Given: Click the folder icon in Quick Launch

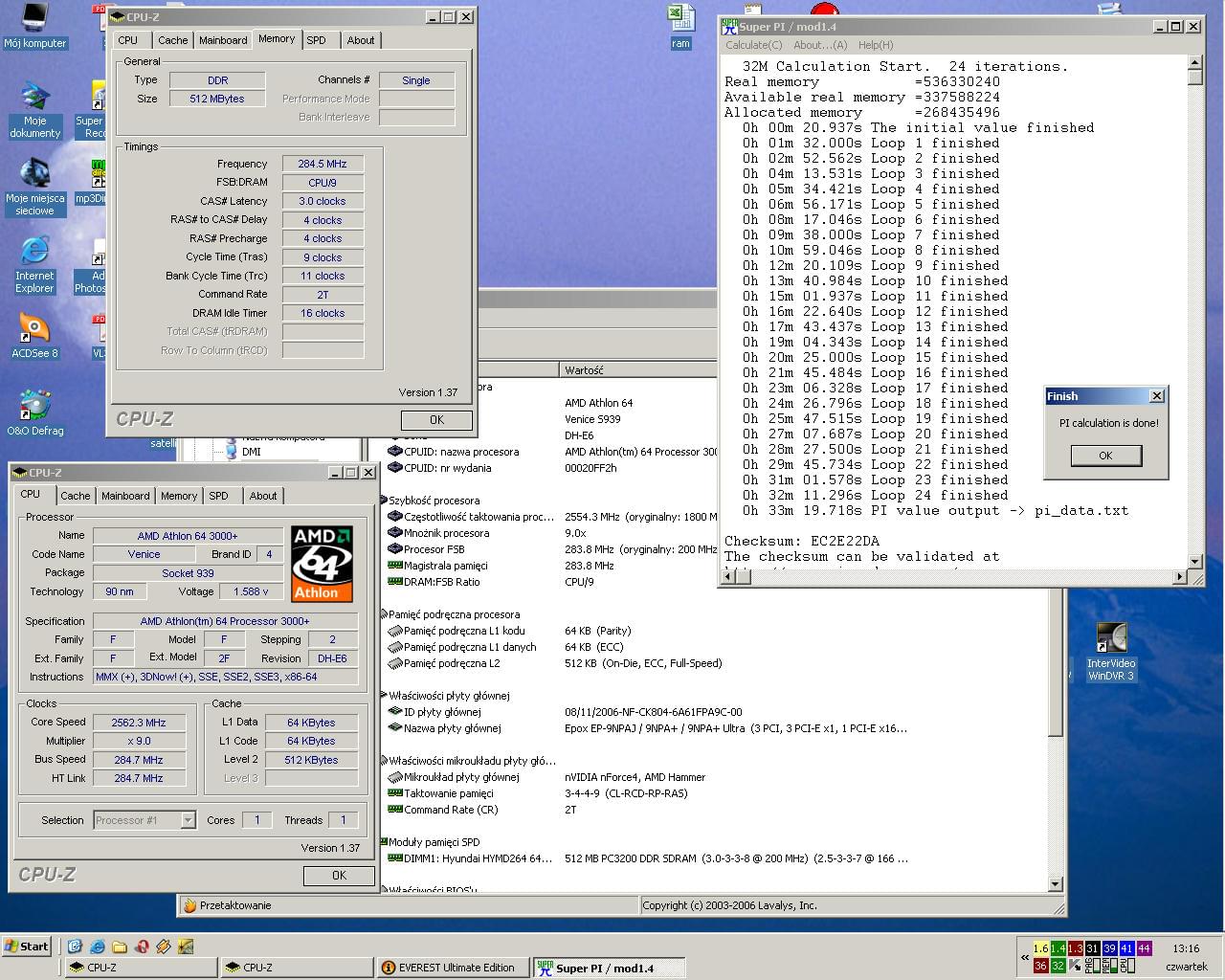Looking at the screenshot, I should [119, 947].
